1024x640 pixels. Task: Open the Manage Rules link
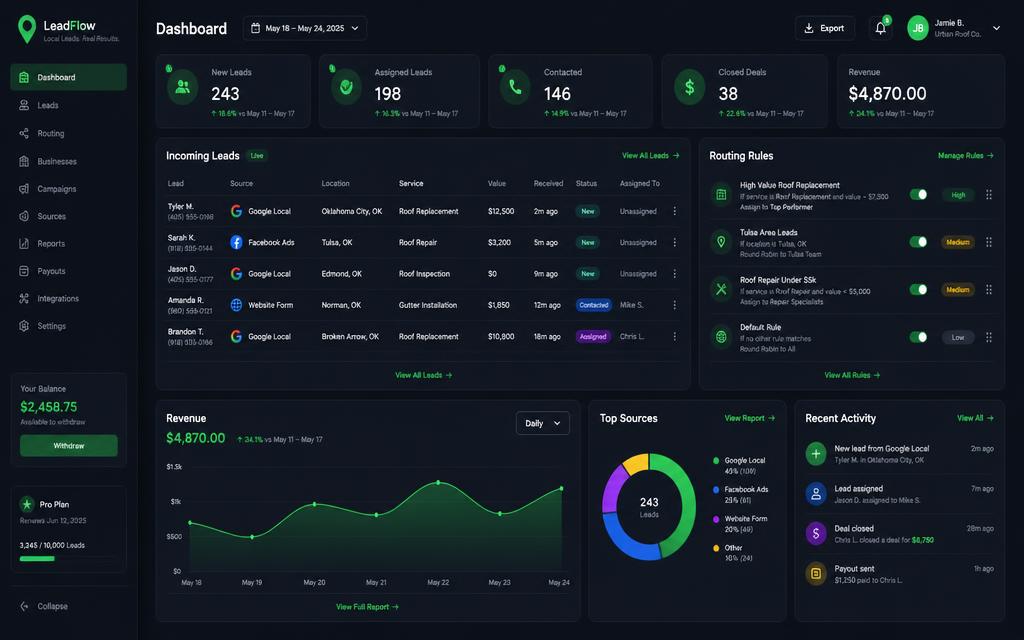[x=966, y=155]
